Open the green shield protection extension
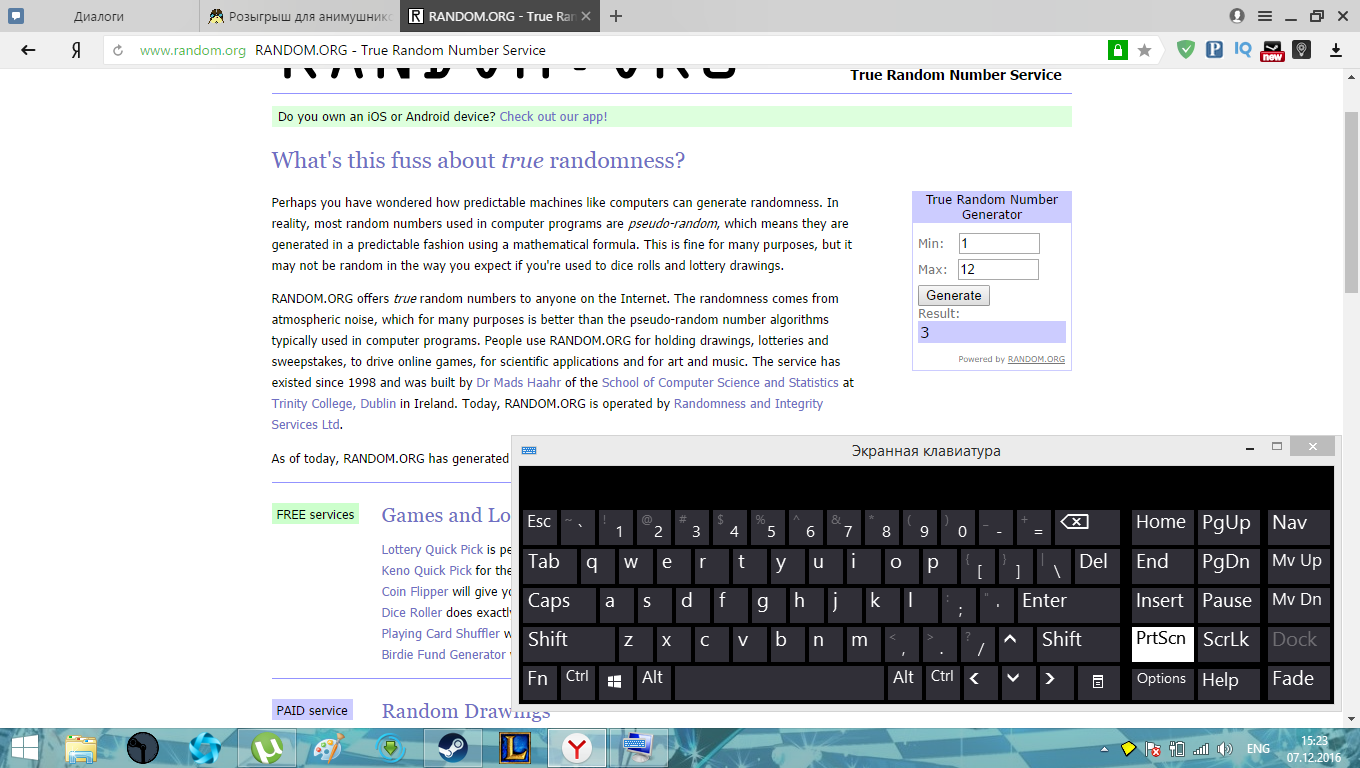 pyautogui.click(x=1186, y=49)
